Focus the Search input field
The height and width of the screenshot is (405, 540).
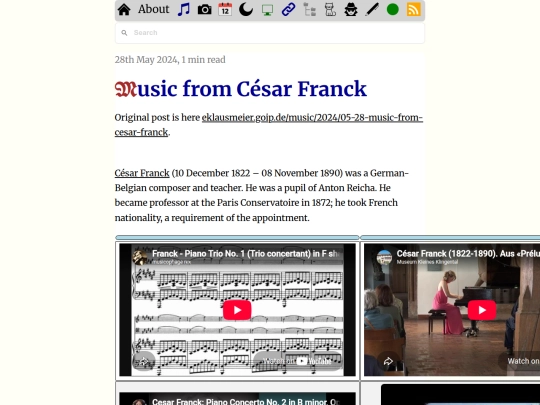tap(270, 33)
